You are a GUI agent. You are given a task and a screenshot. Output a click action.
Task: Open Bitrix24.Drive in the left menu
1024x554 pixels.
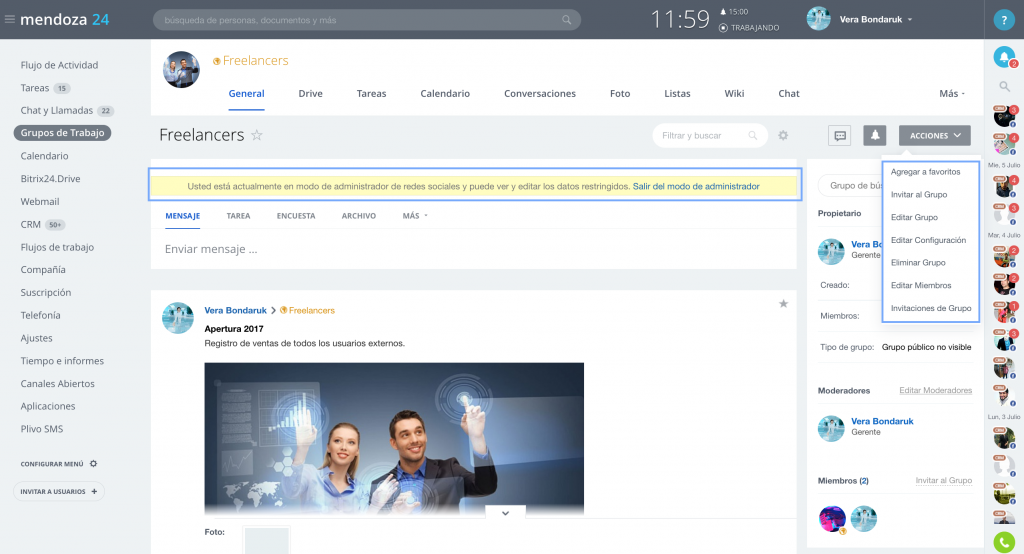(50, 179)
